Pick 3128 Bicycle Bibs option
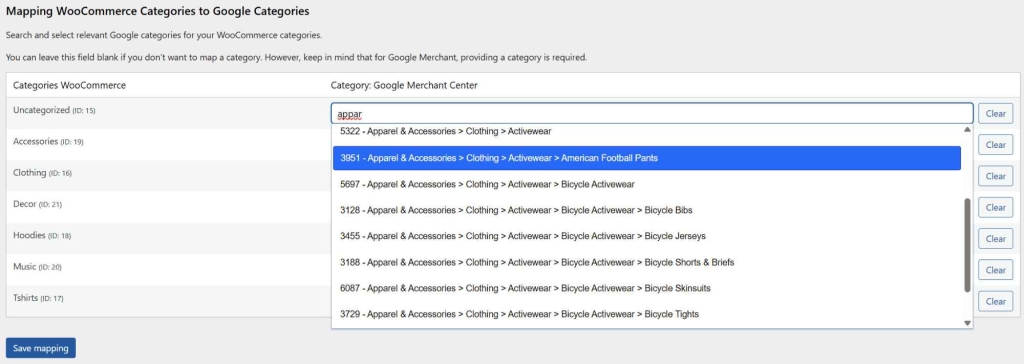This screenshot has width=1024, height=364. point(647,210)
